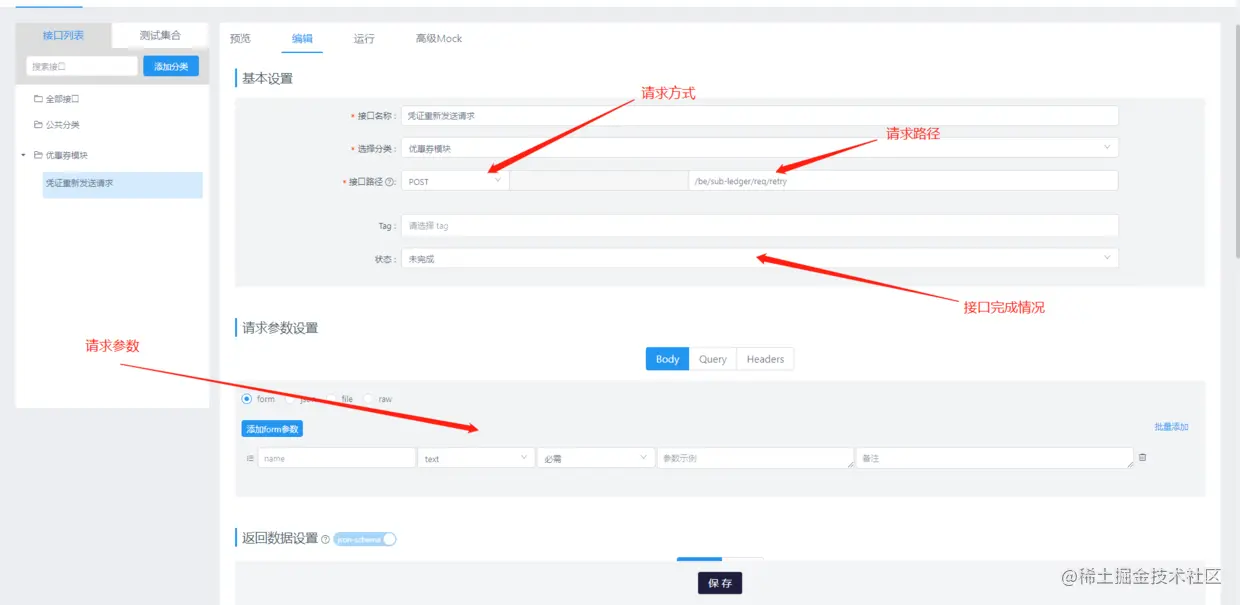The width and height of the screenshot is (1240, 605).
Task: Open the 运行 tab
Action: coord(364,38)
